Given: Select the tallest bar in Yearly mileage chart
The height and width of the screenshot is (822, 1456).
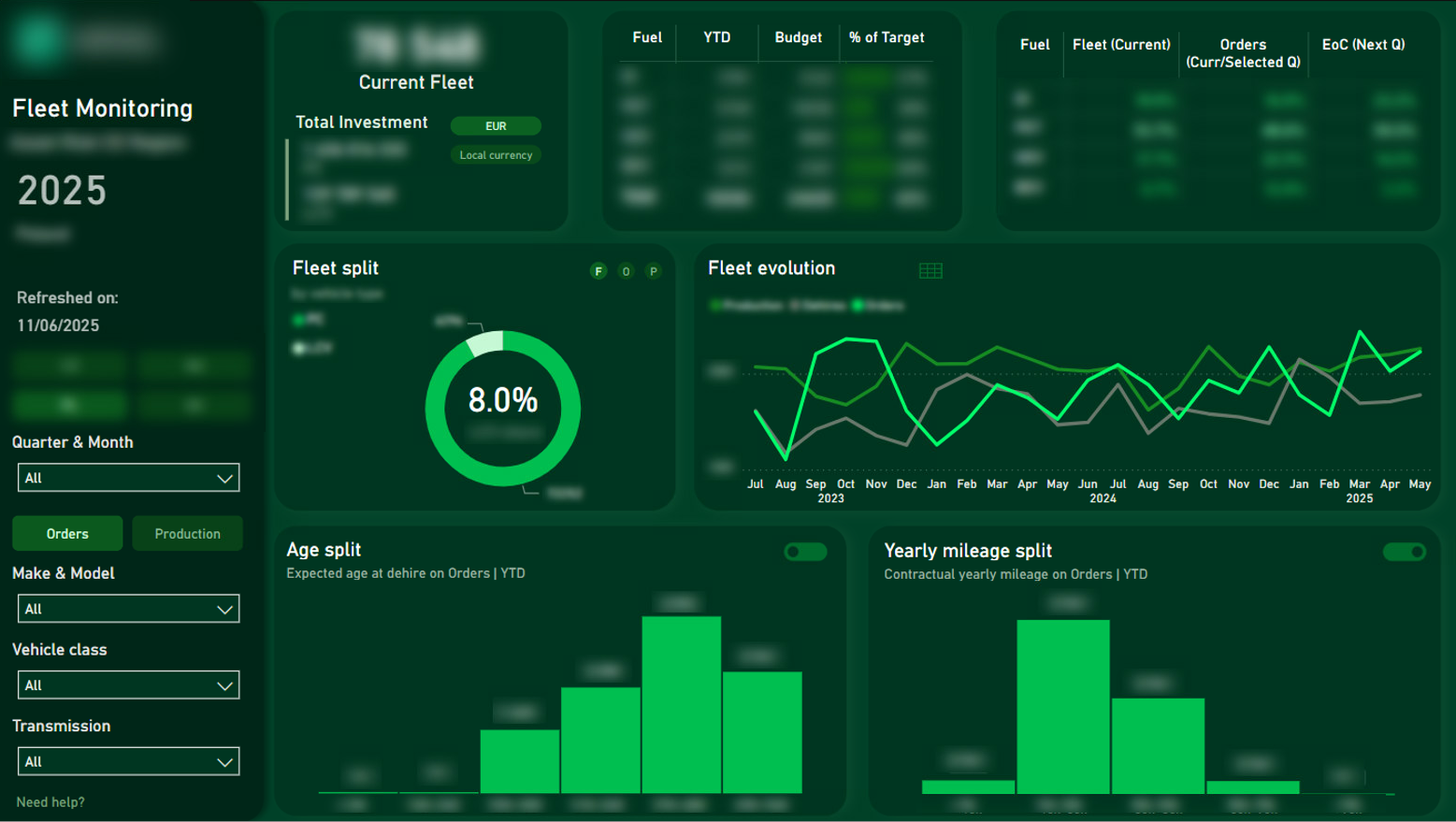Looking at the screenshot, I should 1063,707.
